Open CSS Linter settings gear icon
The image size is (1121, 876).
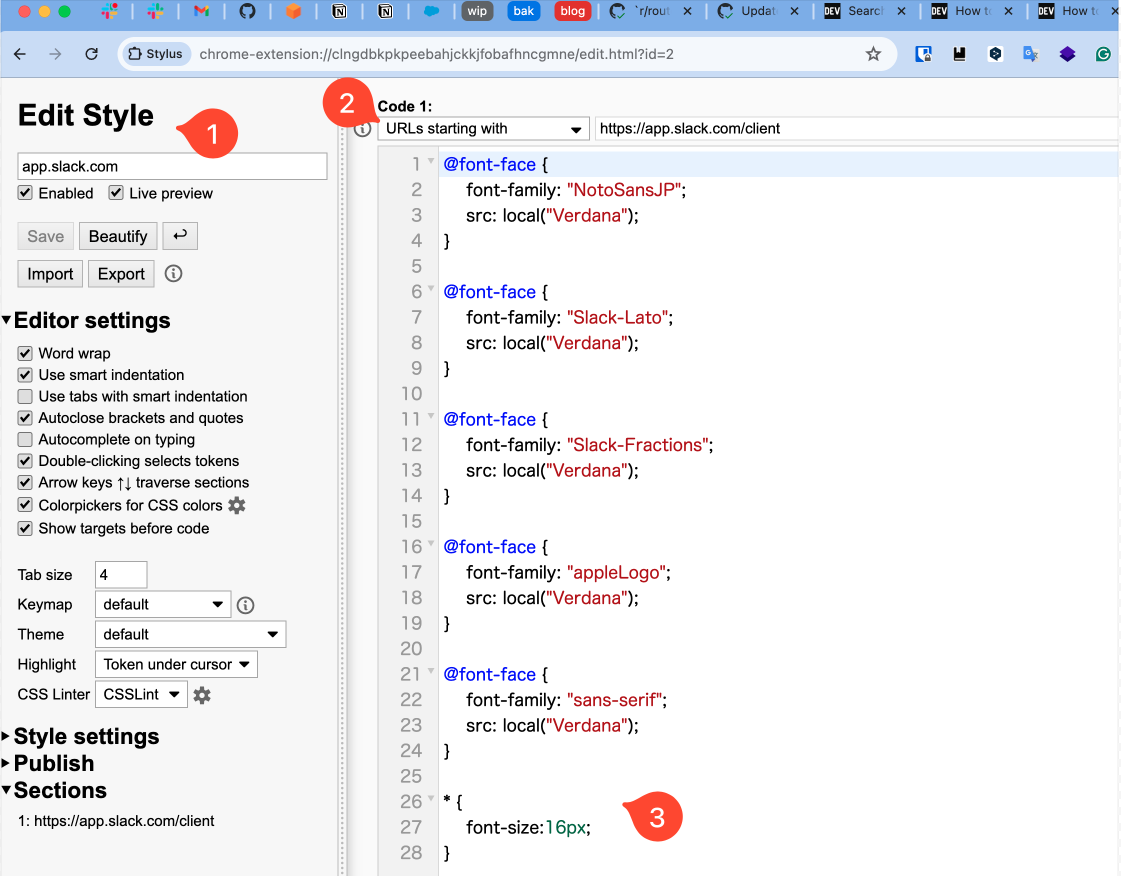[x=202, y=695]
